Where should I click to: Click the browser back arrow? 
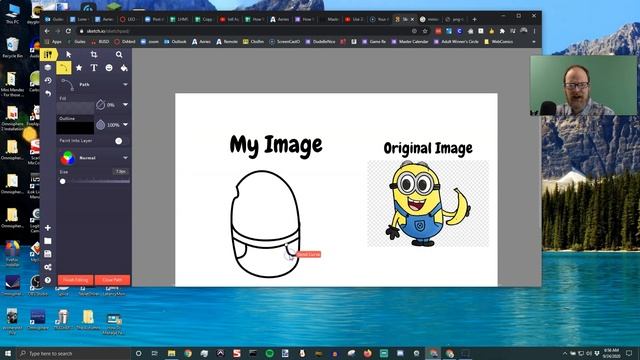coord(47,31)
